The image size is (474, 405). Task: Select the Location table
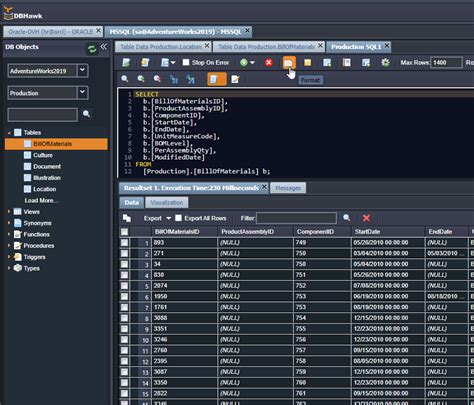(44, 189)
